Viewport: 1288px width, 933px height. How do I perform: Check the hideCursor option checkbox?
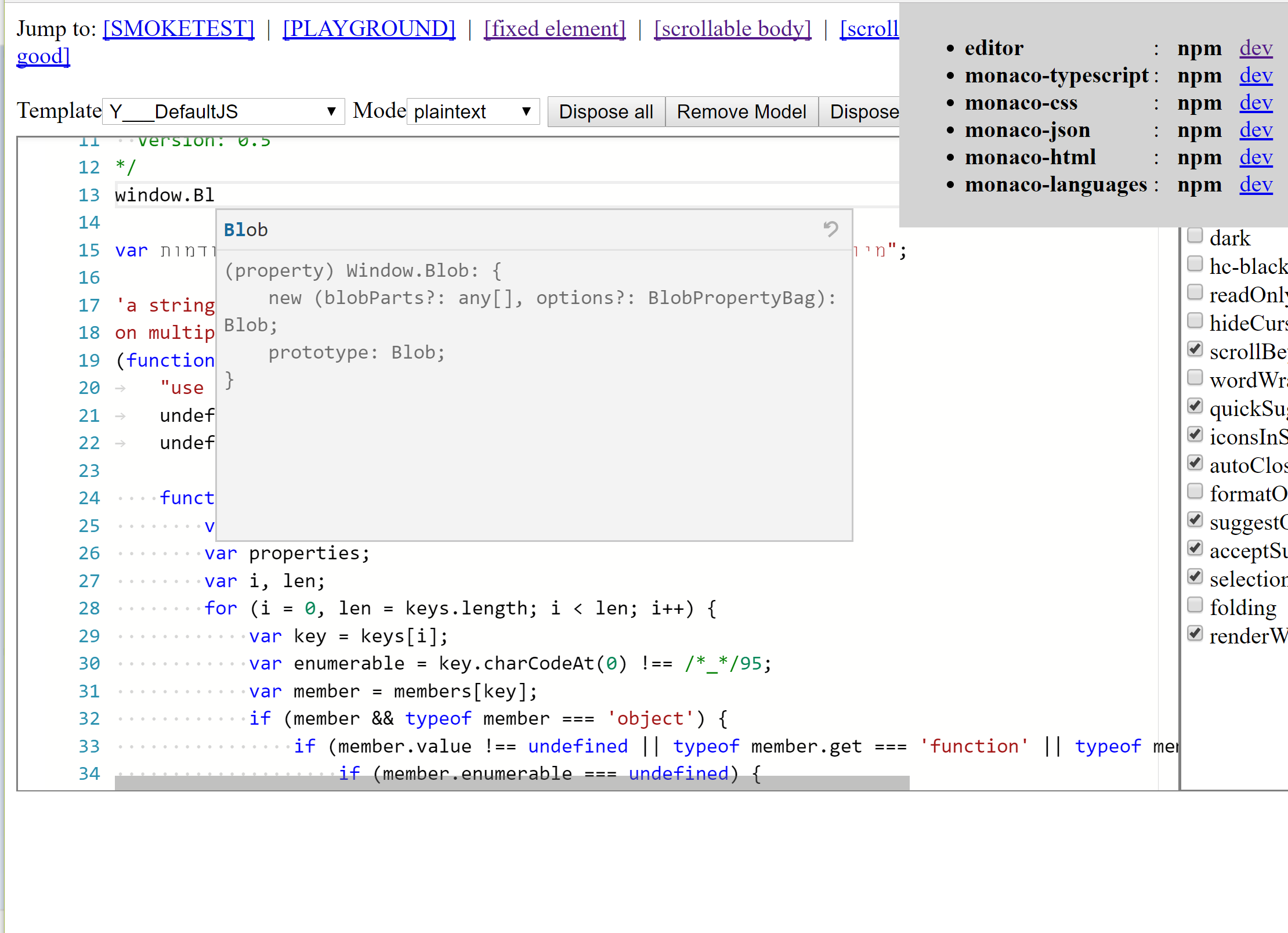click(x=1195, y=321)
